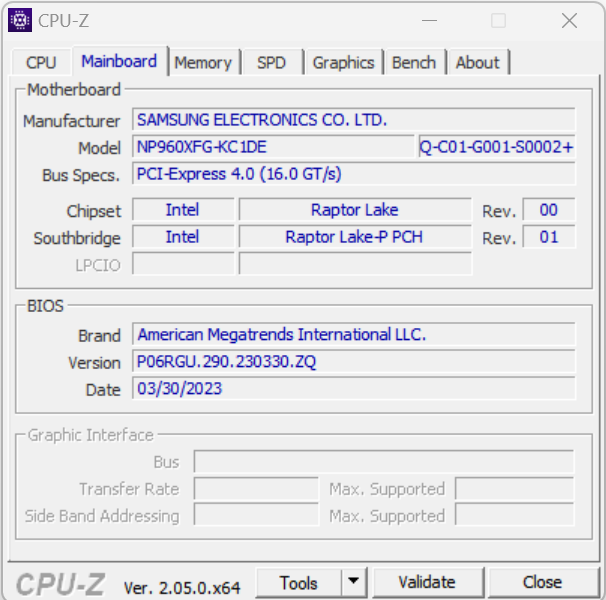Open the About tab
The height and width of the screenshot is (600, 606).
coord(478,62)
